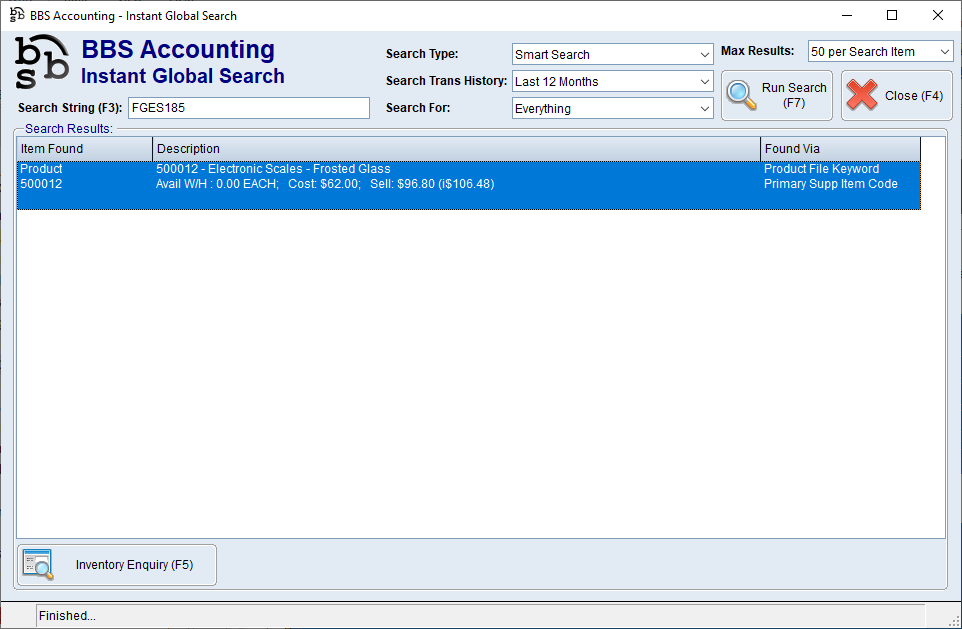Click the magnifying glass Run Search icon

pyautogui.click(x=742, y=95)
